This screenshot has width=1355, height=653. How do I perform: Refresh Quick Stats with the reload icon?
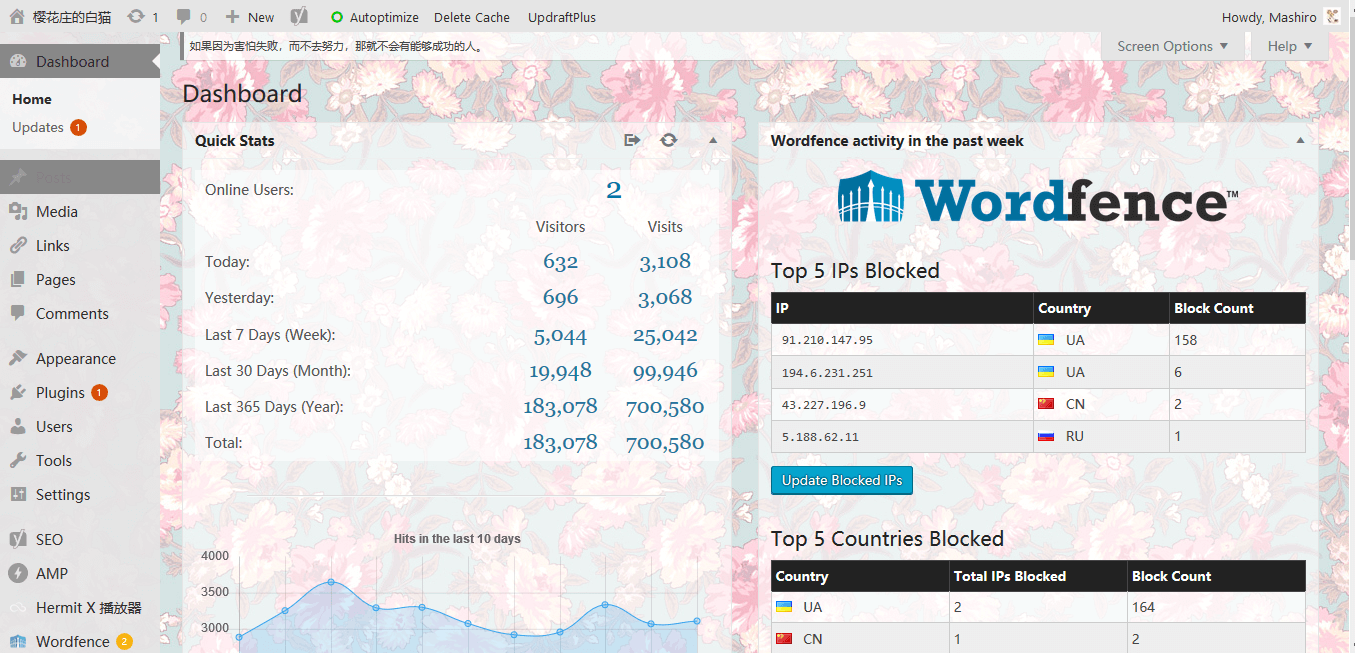[x=669, y=140]
